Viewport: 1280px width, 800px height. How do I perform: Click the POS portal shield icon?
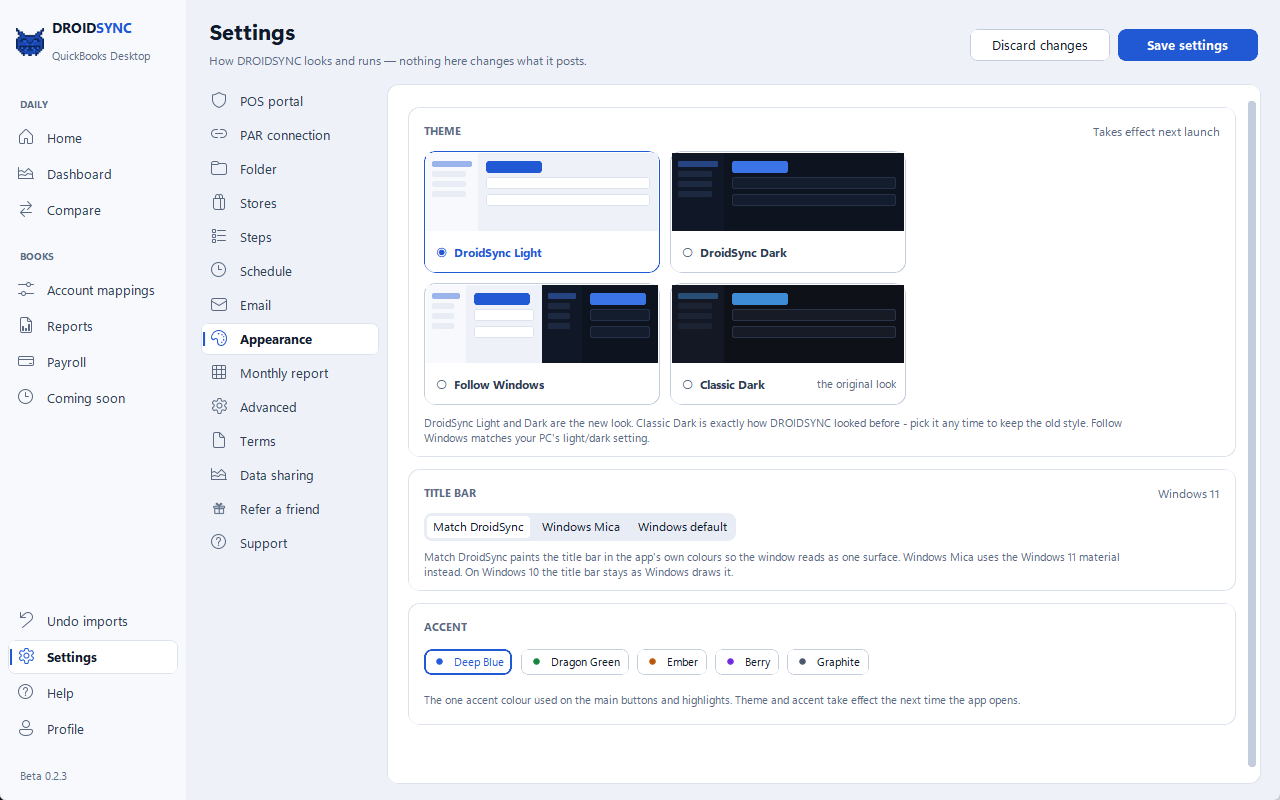219,101
